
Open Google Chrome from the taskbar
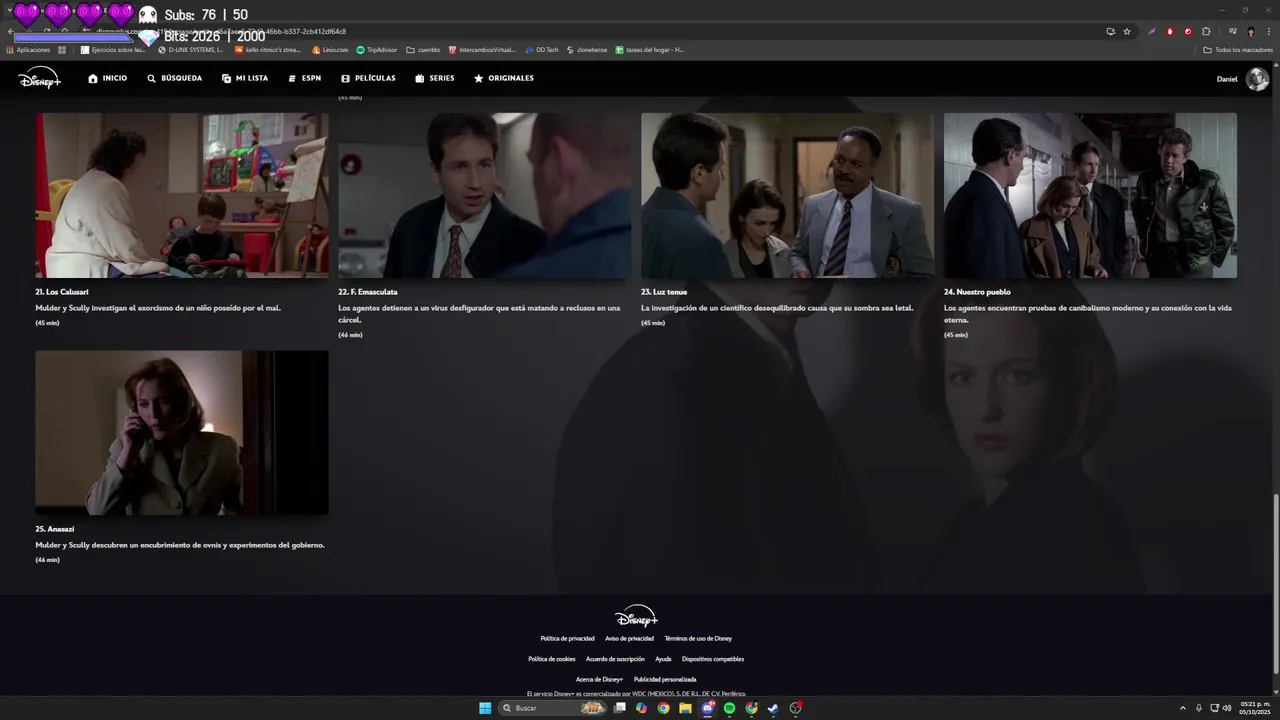click(x=663, y=708)
